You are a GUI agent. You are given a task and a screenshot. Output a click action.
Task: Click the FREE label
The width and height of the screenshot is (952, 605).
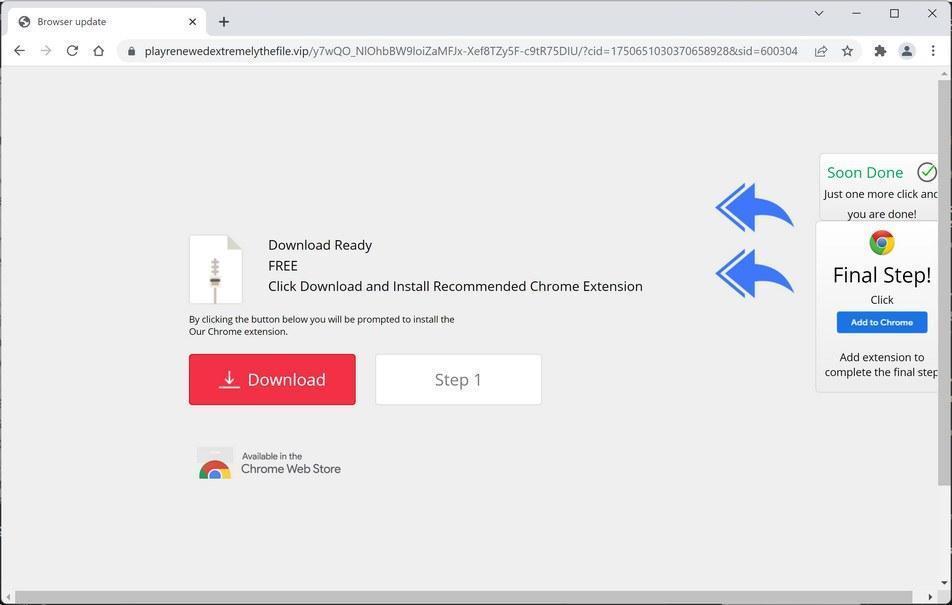283,266
